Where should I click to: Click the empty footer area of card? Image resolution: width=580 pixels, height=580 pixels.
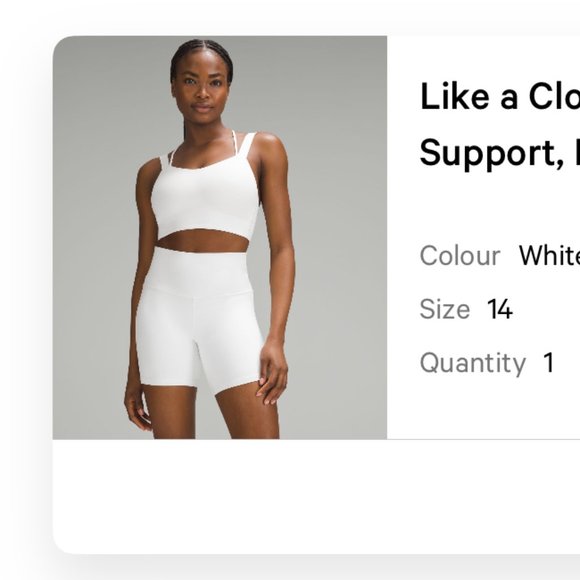tap(316, 496)
